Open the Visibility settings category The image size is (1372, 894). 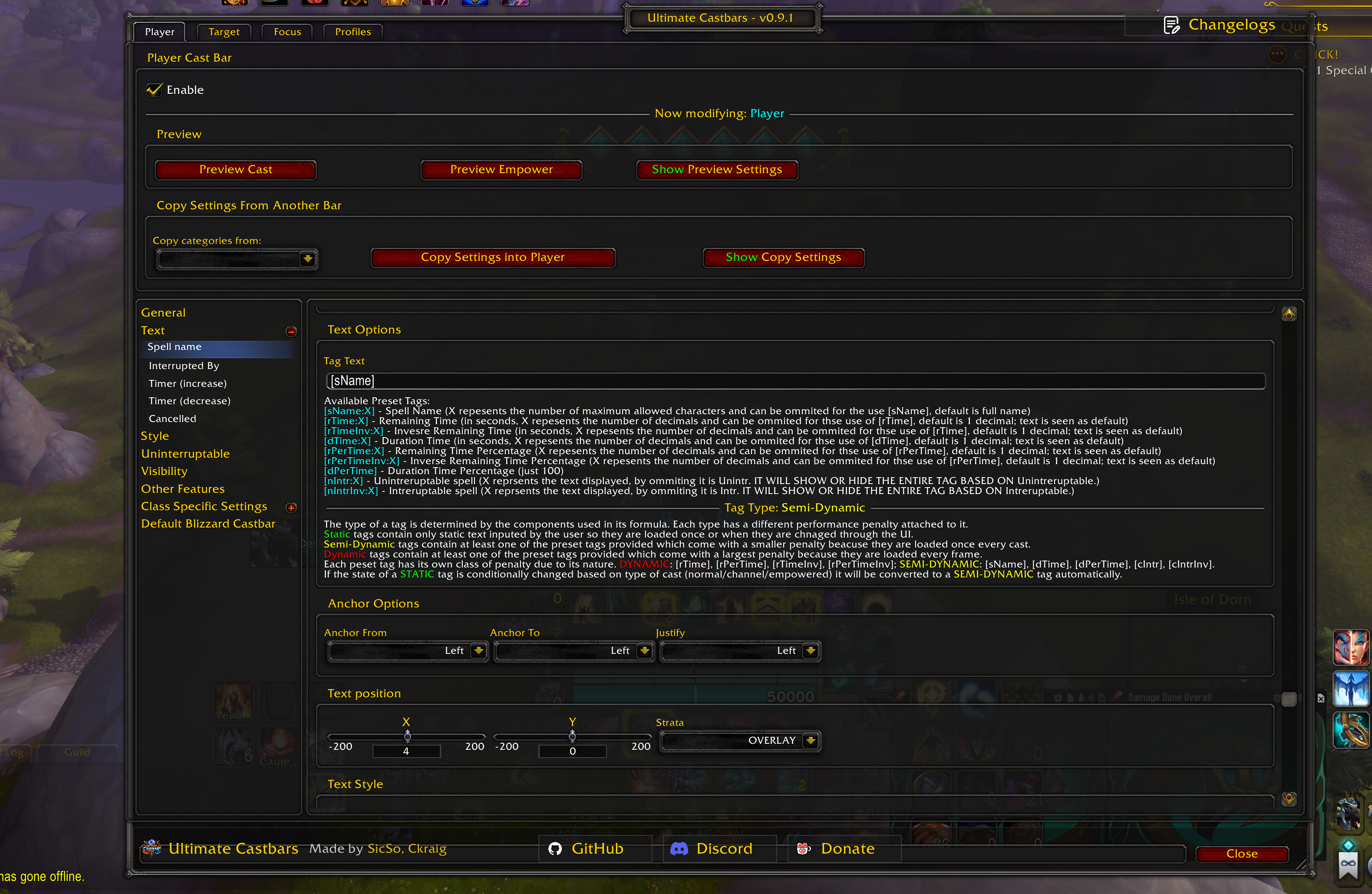click(164, 472)
